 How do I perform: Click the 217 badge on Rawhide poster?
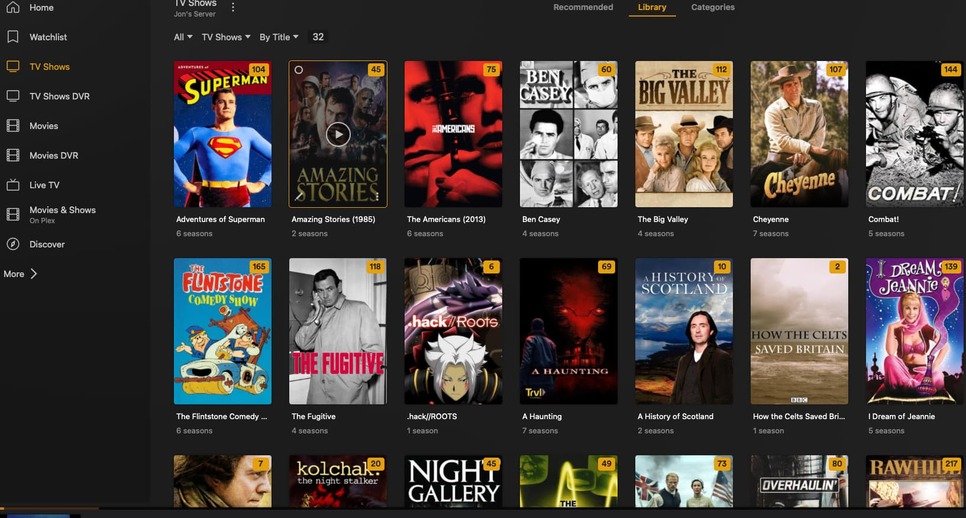(x=951, y=464)
